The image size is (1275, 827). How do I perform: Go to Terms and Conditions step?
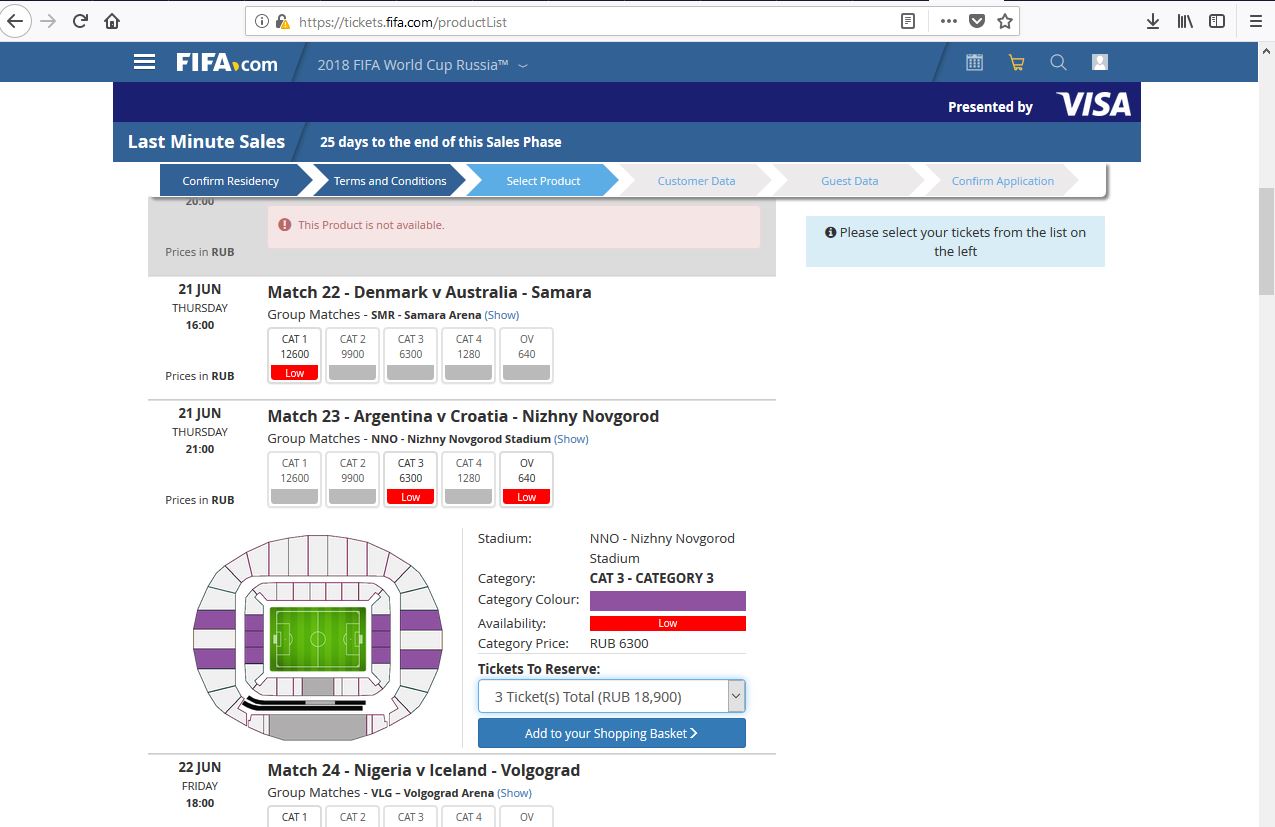(389, 181)
